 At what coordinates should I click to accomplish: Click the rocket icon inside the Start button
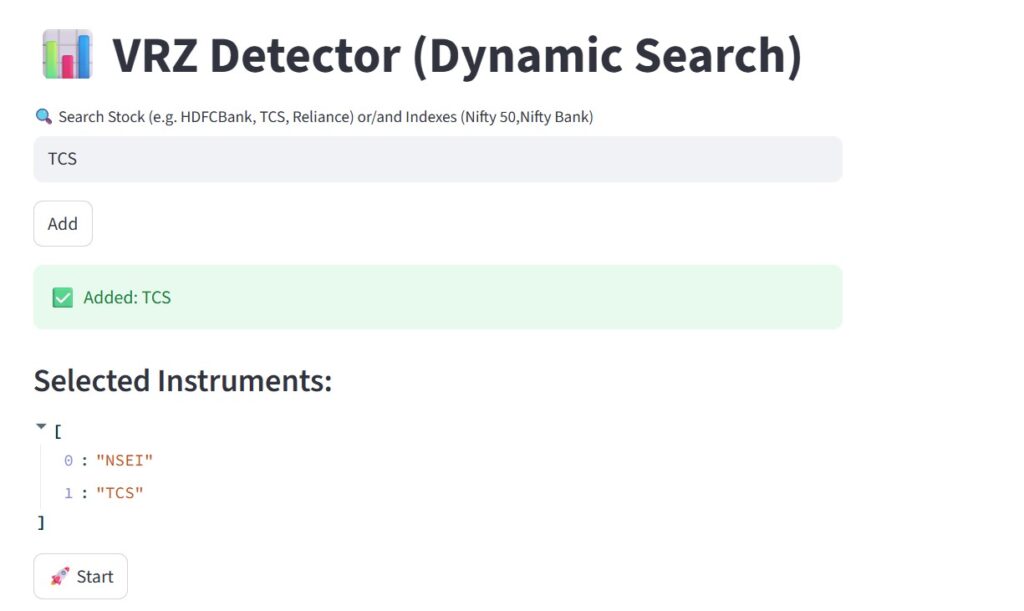coord(58,576)
